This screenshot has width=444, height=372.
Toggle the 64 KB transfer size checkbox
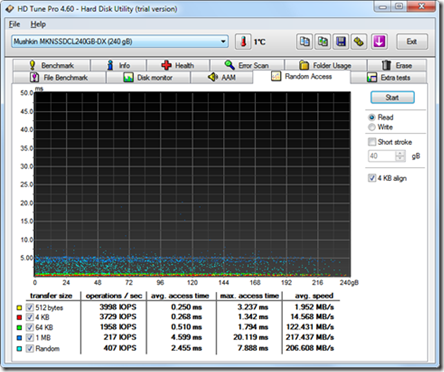pyautogui.click(x=30, y=327)
